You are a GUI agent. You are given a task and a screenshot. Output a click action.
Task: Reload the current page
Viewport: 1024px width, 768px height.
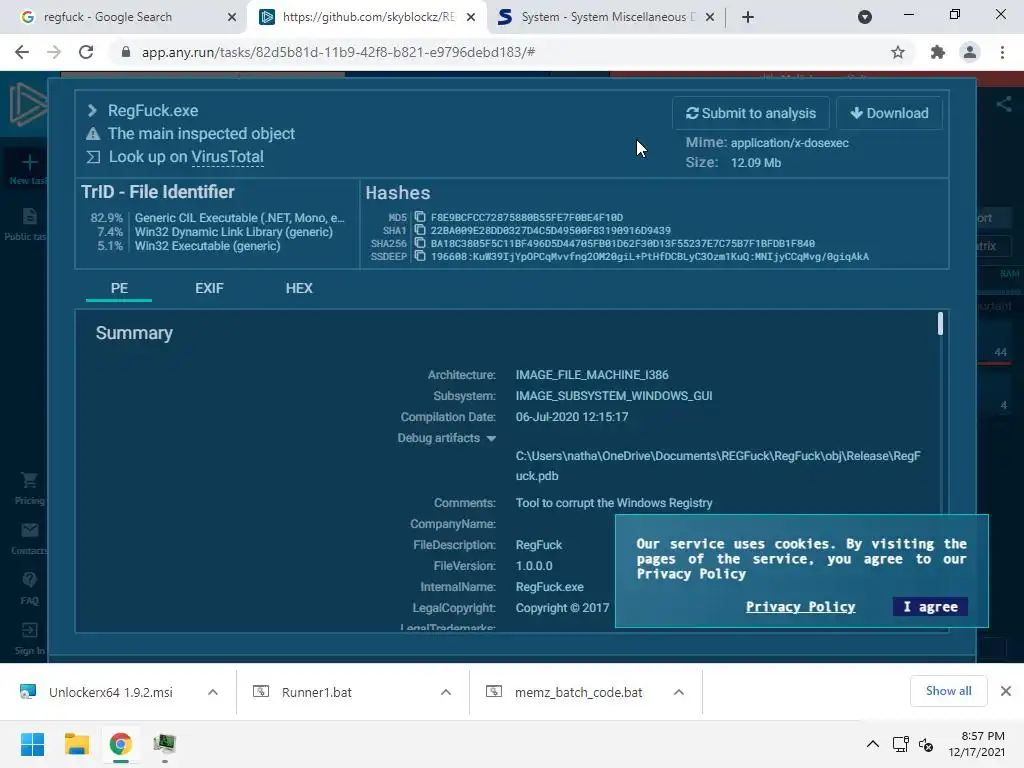86,52
